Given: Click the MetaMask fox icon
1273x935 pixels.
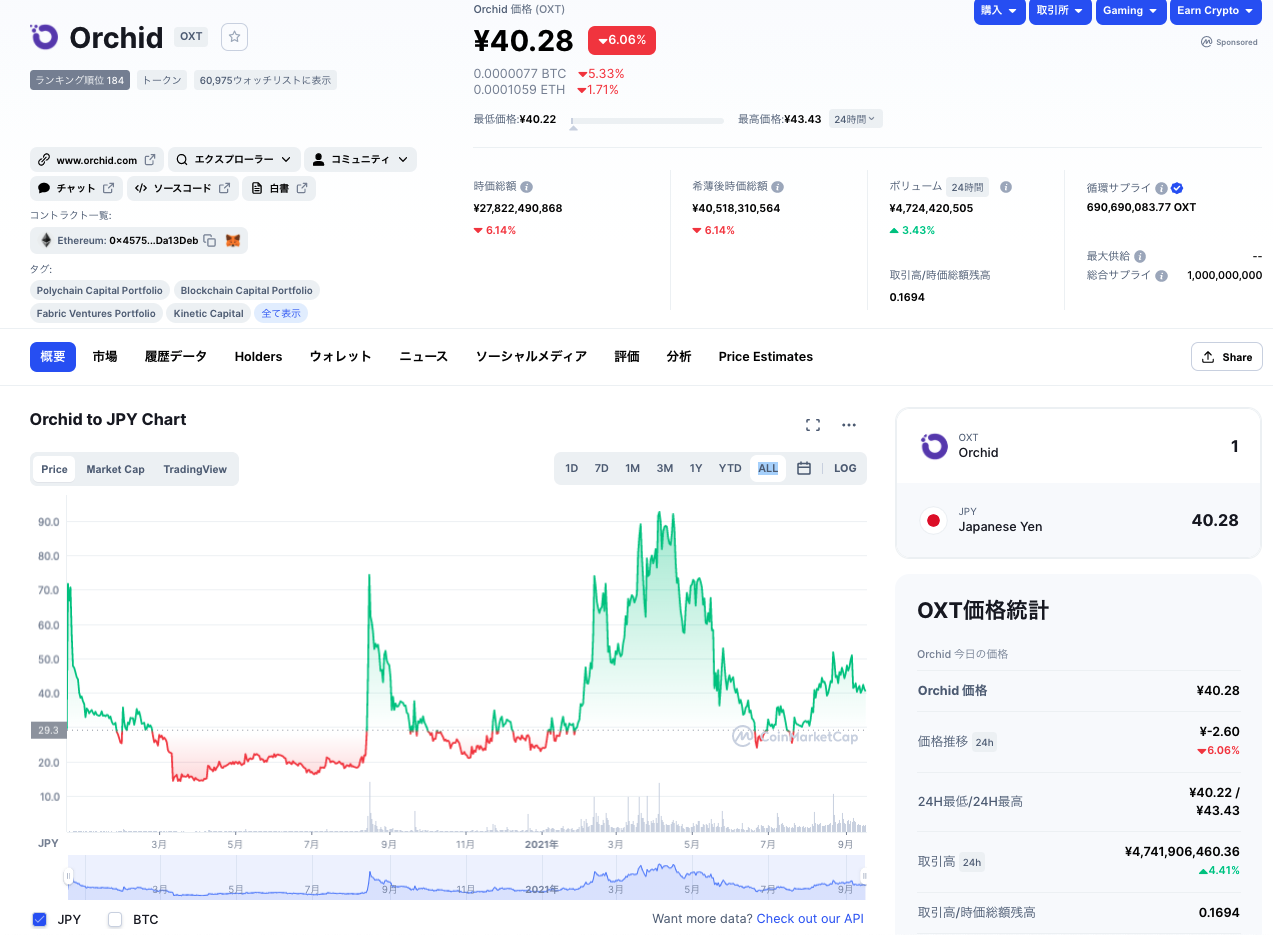Looking at the screenshot, I should coord(232,240).
